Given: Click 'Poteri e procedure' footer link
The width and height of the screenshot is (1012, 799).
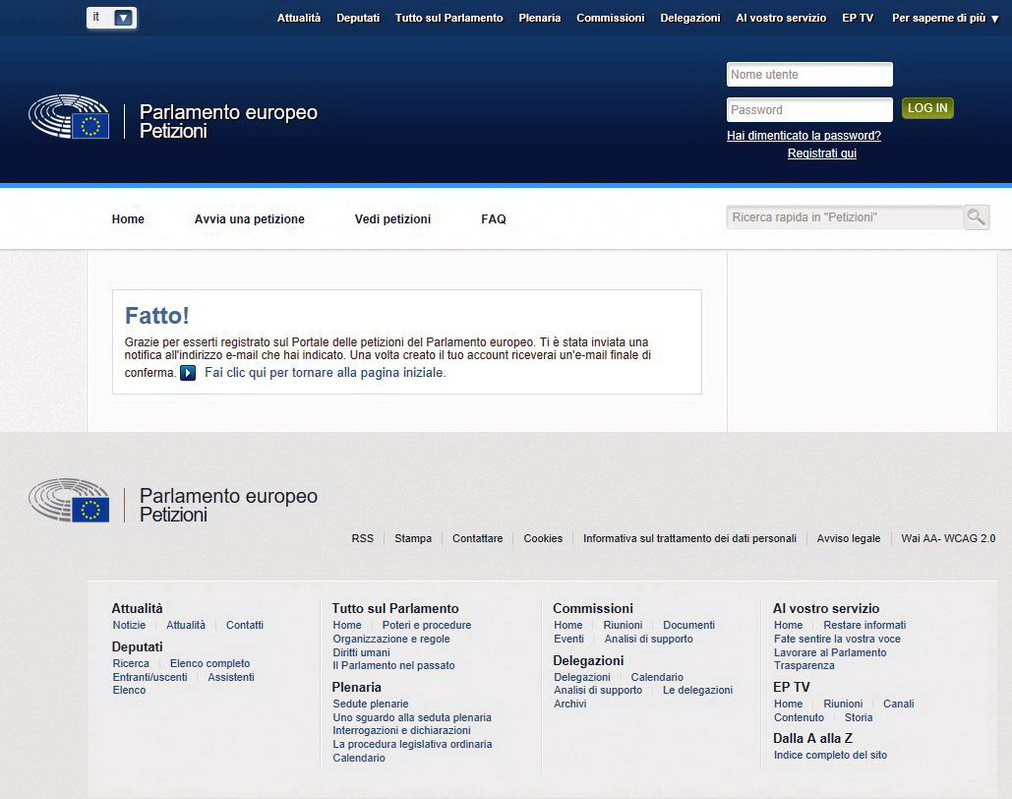Looking at the screenshot, I should (x=427, y=625).
